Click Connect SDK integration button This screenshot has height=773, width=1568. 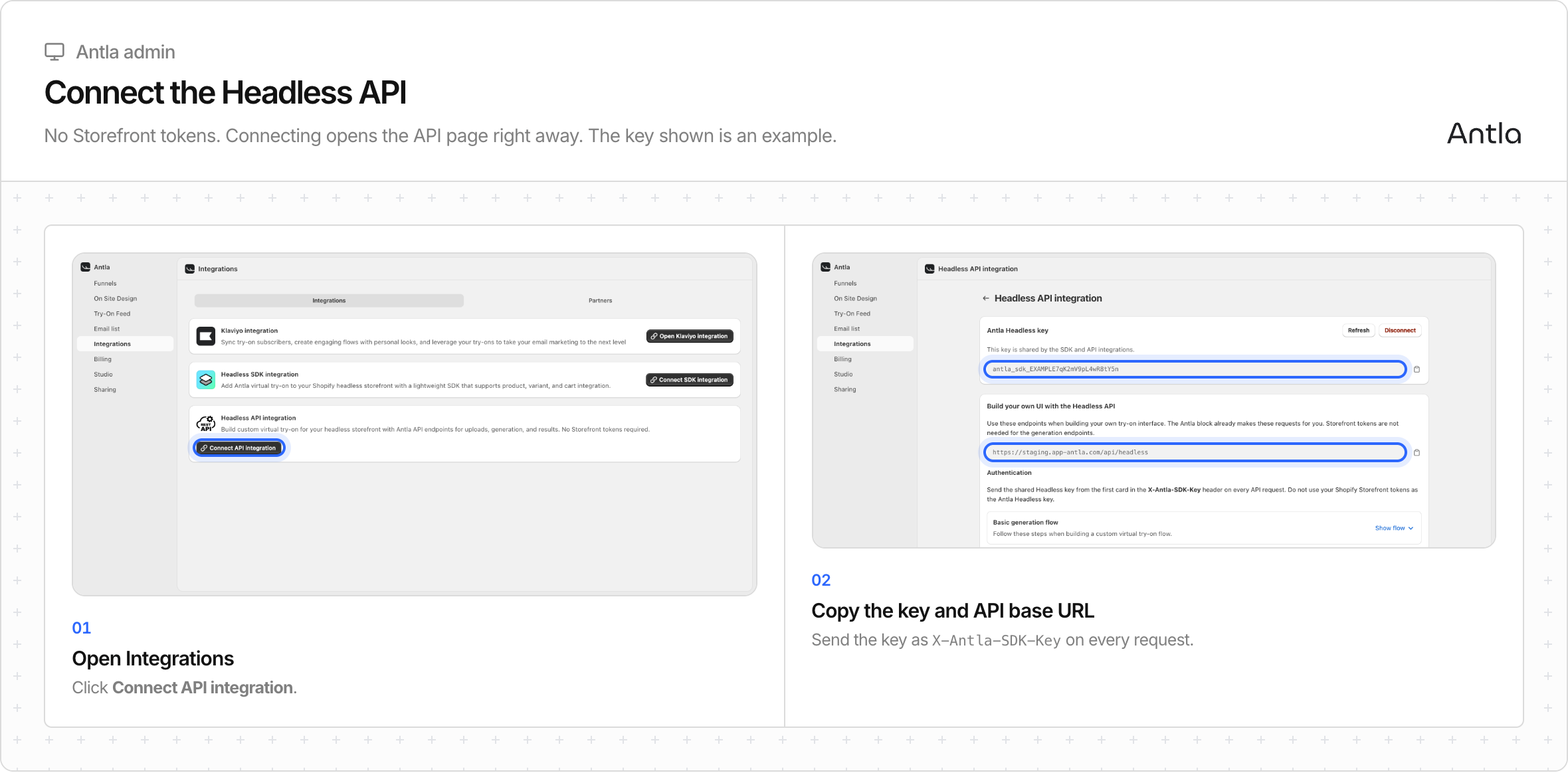(690, 380)
